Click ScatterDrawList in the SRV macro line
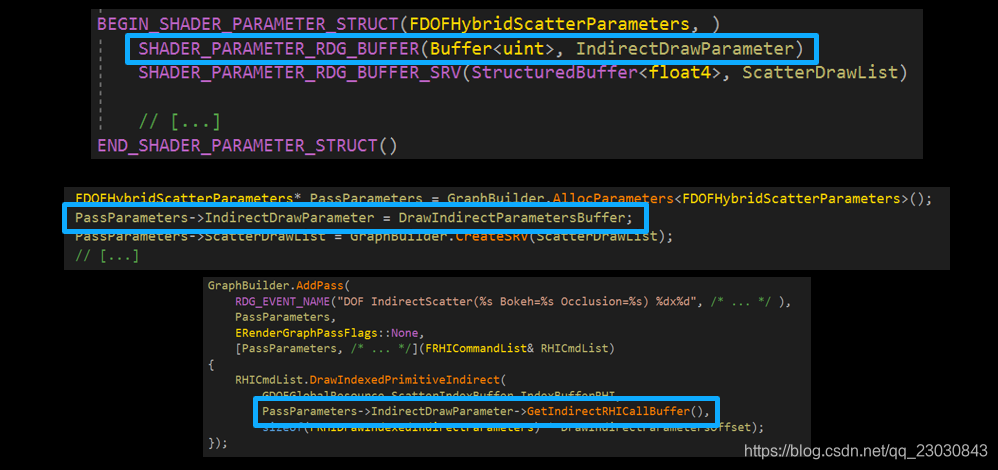Viewport: 998px width, 470px height. [820, 73]
